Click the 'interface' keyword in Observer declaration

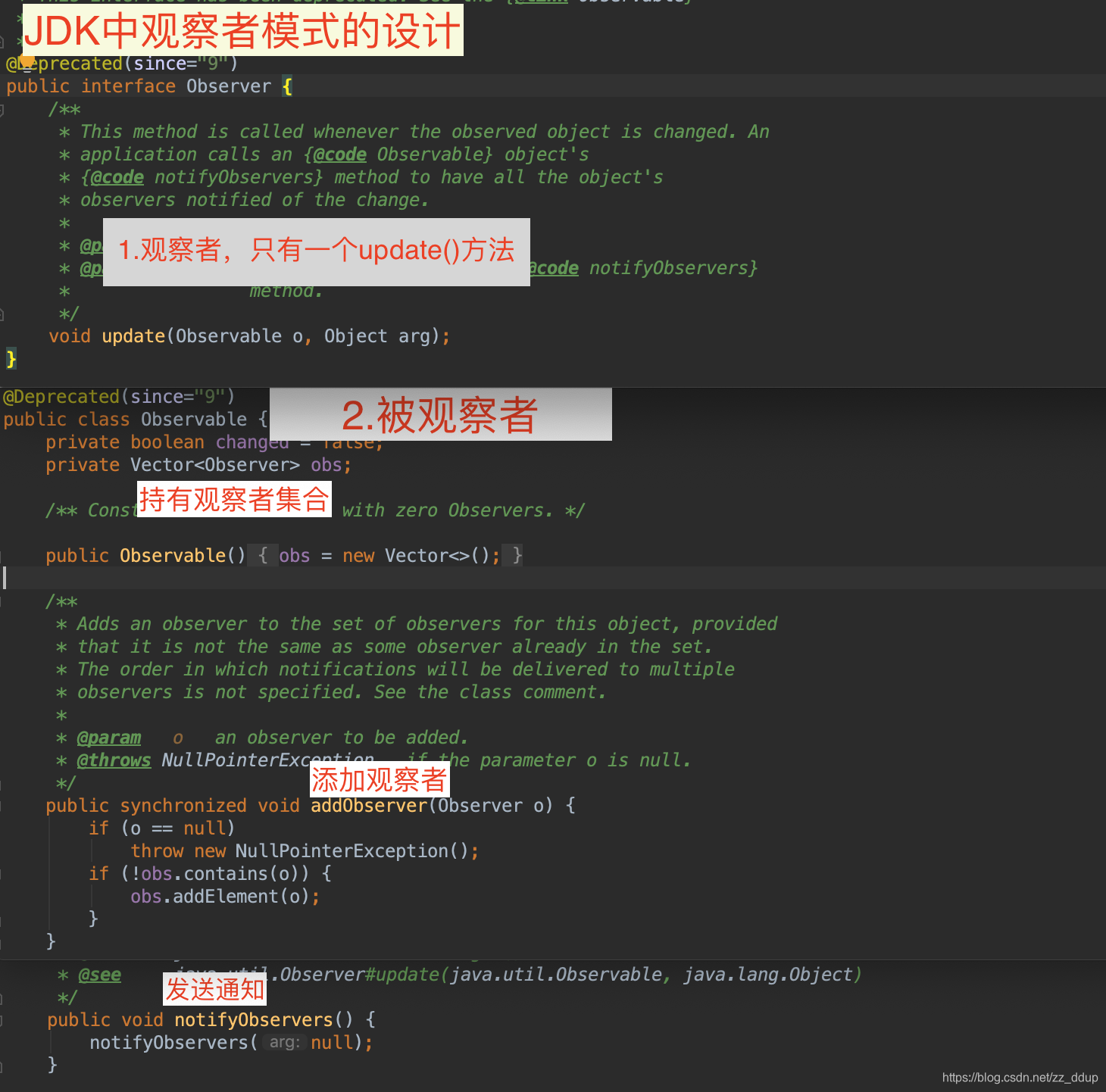[x=128, y=86]
